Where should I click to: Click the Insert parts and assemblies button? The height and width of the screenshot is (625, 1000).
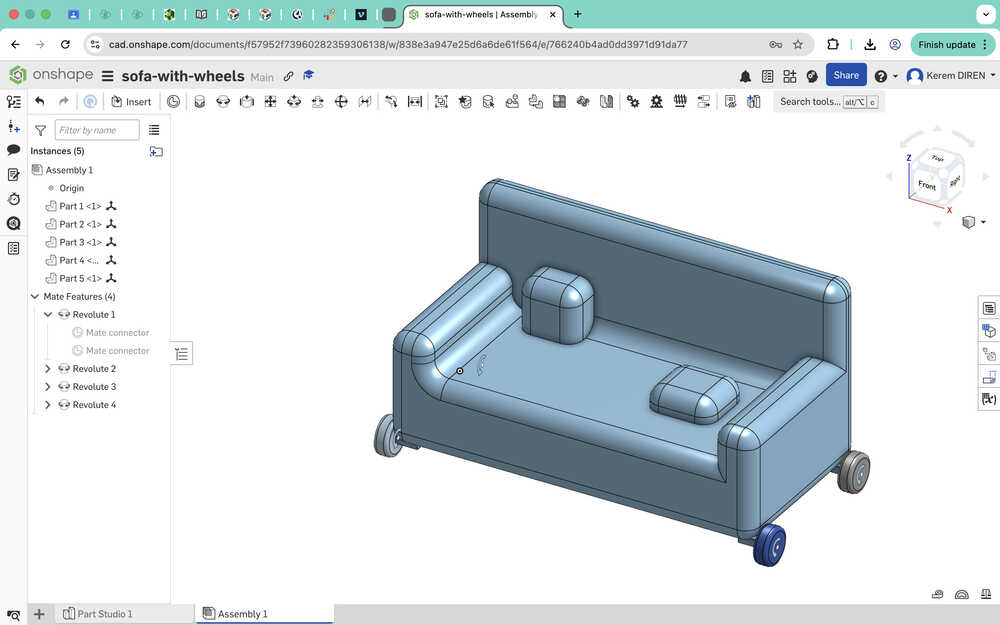pos(131,101)
